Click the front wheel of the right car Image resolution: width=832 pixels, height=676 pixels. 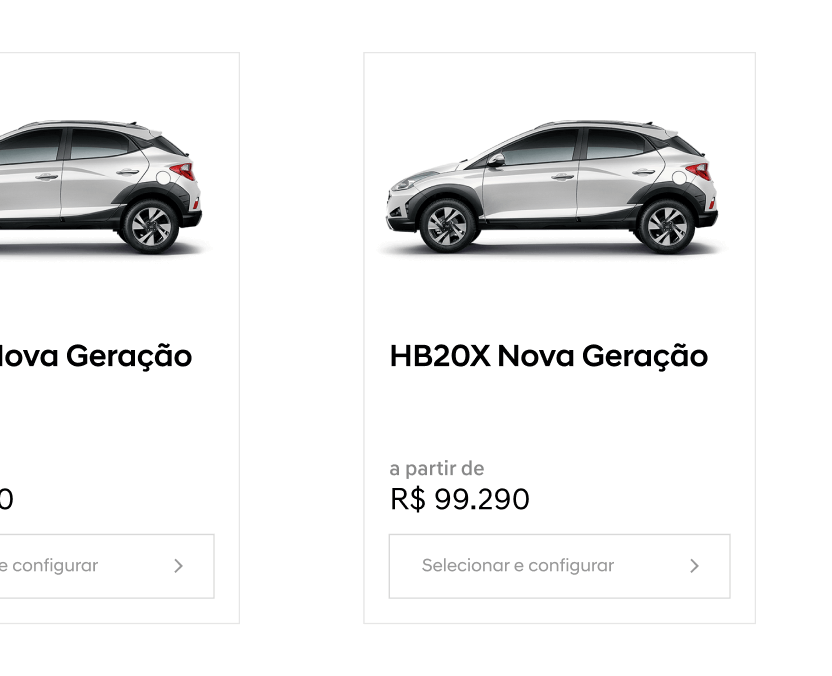[x=446, y=224]
